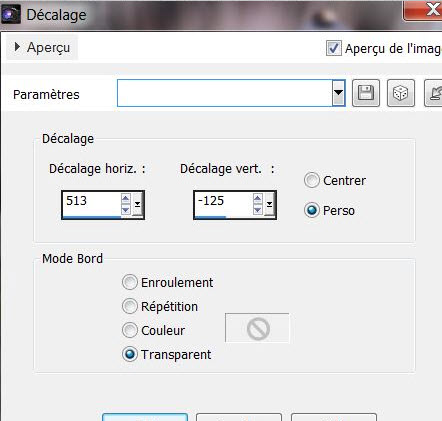Toggle the Aperçu de l'image checkbox
Image resolution: width=442 pixels, height=421 pixels.
pos(334,48)
